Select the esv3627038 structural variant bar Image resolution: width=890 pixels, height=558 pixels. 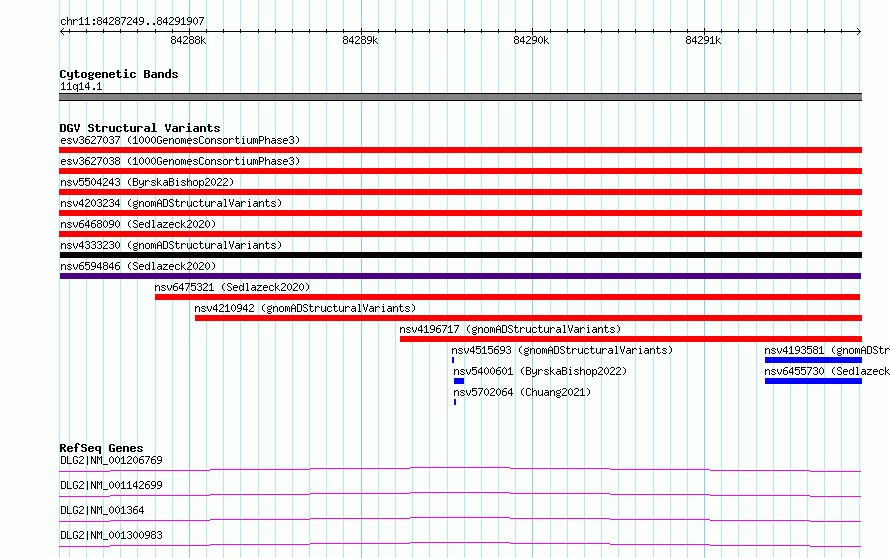point(460,171)
